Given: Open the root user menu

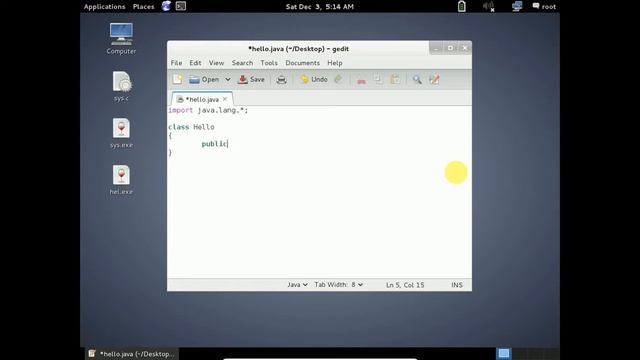Looking at the screenshot, I should [x=544, y=7].
